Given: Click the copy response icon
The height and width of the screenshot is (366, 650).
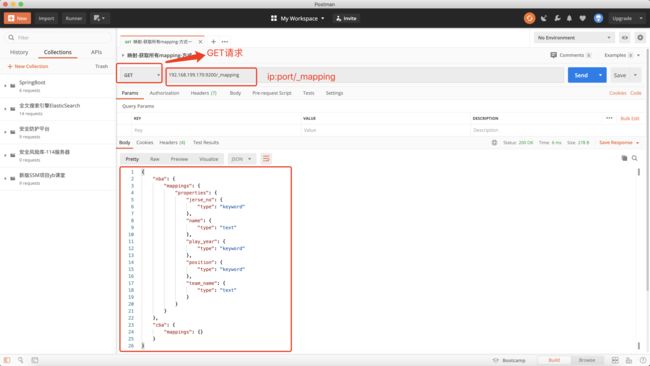Looking at the screenshot, I should (624, 158).
